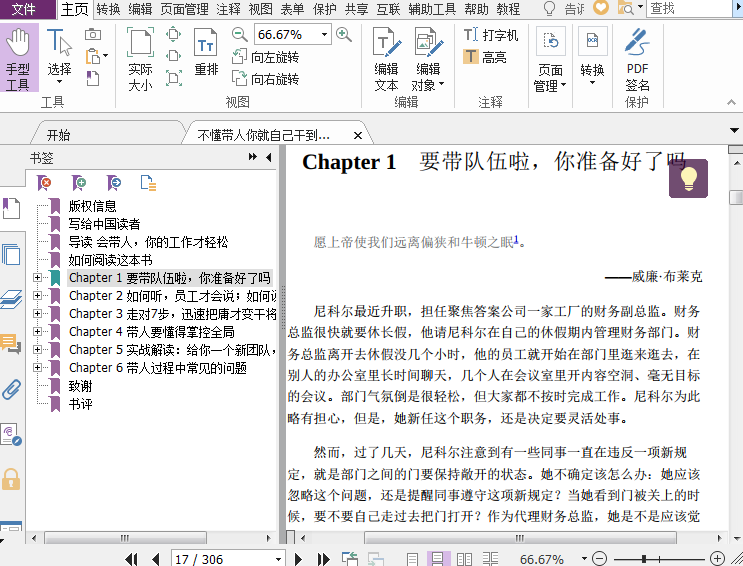This screenshot has height=566, width=743.
Task: Click the PDF Sign (PDF签名) tool
Action: (x=637, y=59)
